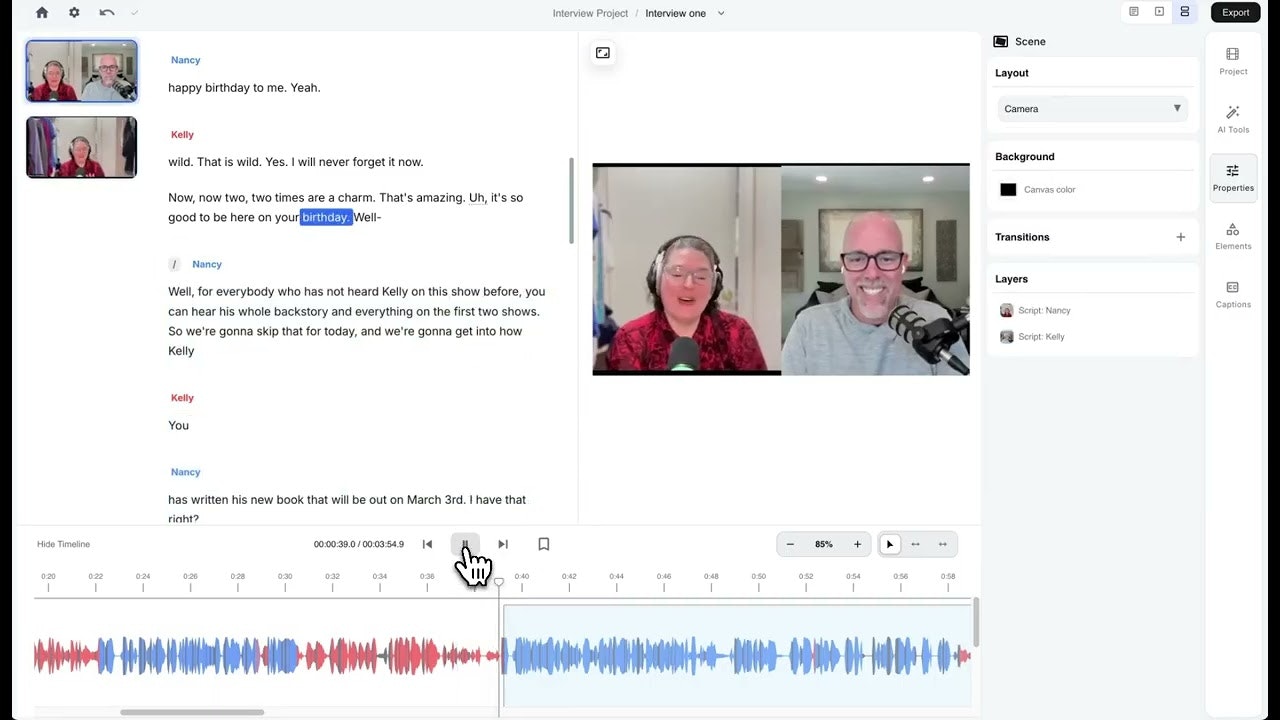Select the play-pointer timeline tool

point(889,544)
